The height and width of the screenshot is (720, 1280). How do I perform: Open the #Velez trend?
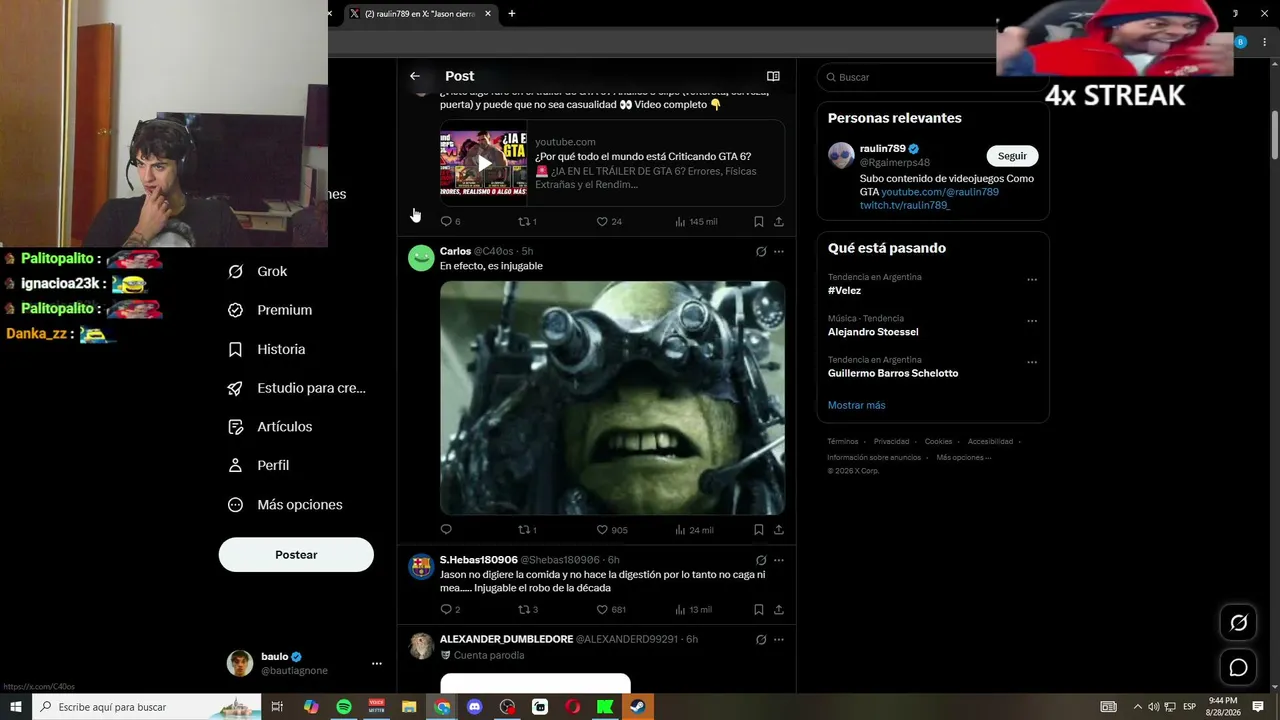coord(844,291)
